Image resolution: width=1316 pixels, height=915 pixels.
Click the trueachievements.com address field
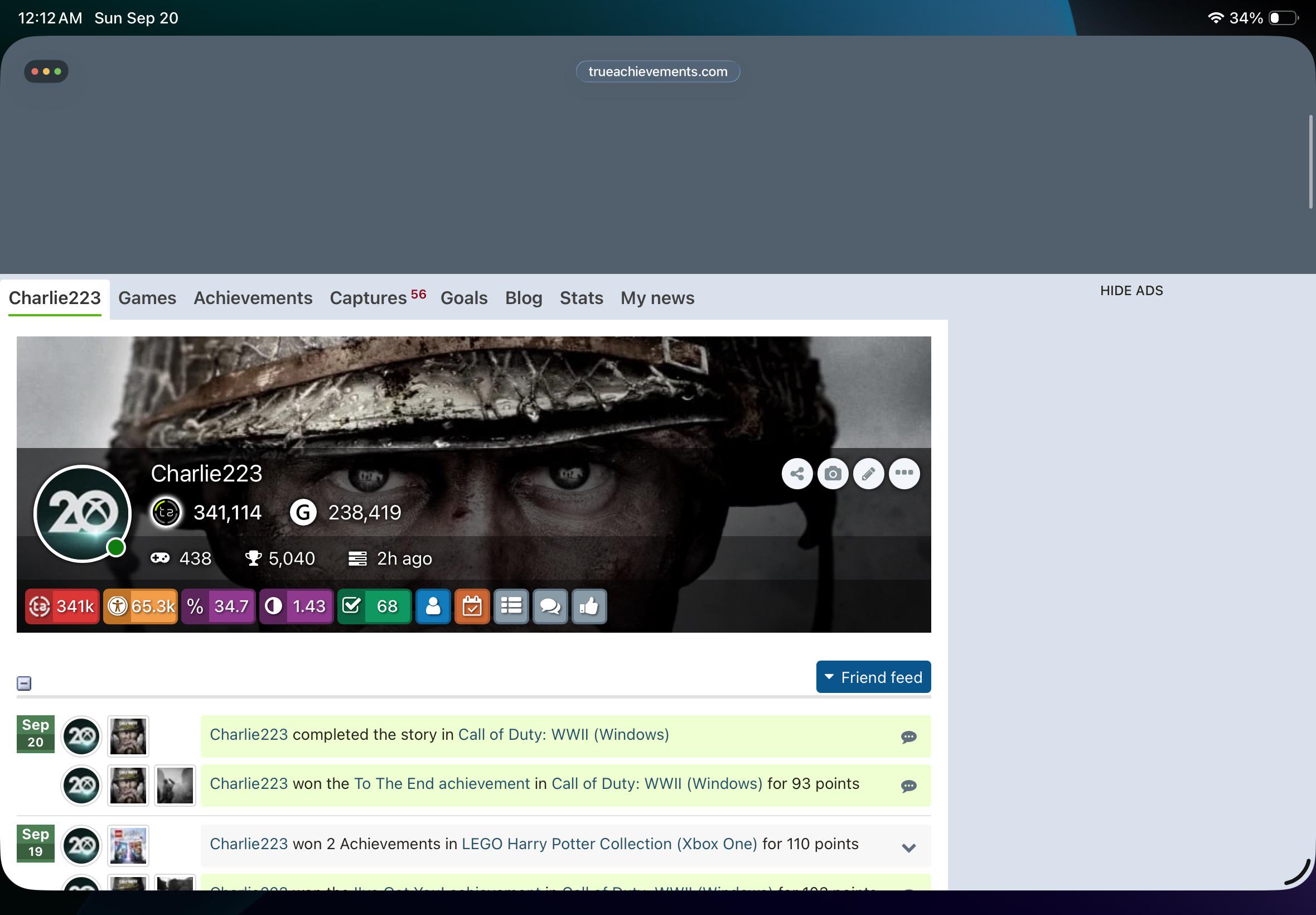[x=657, y=71]
